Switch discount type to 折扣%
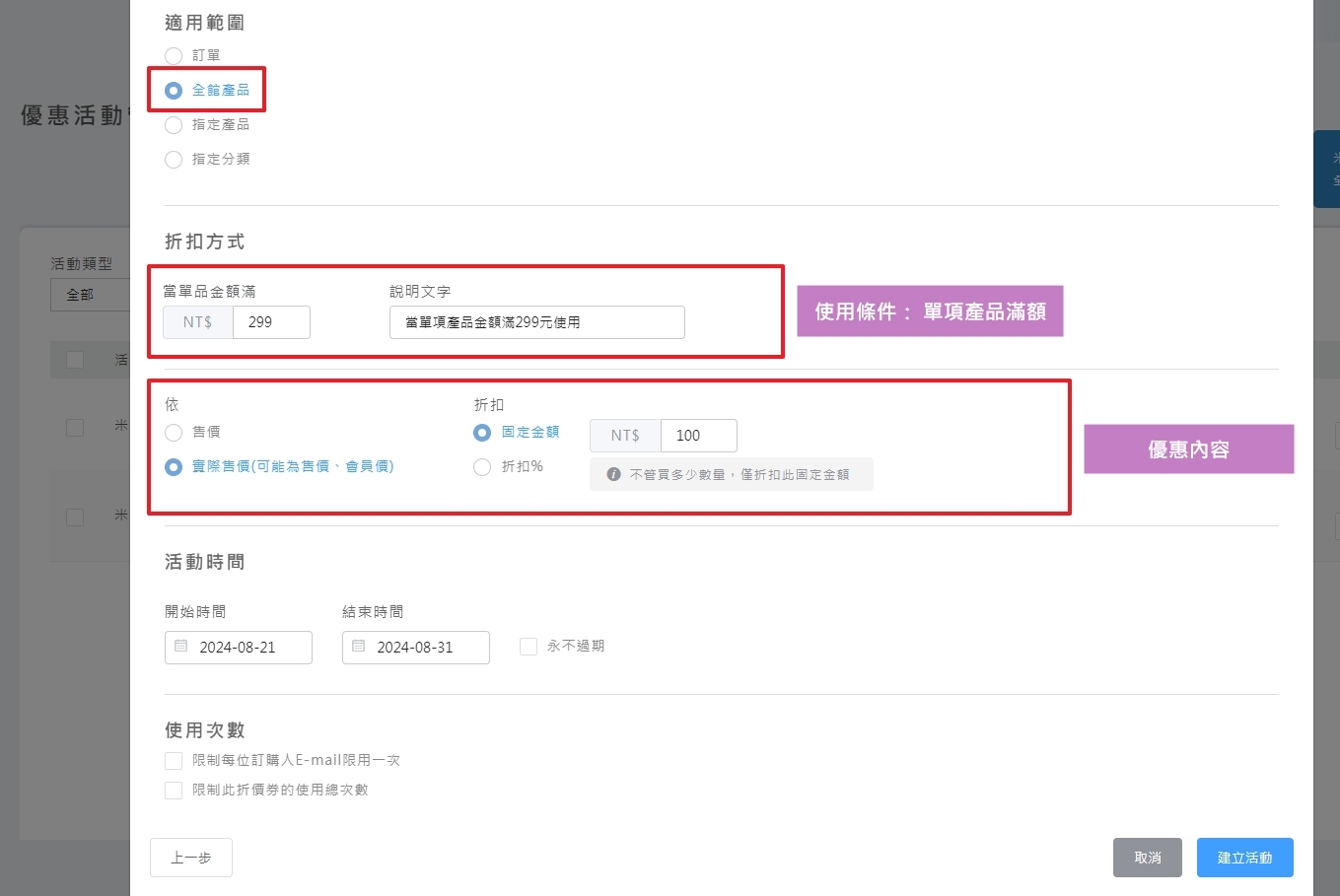The height and width of the screenshot is (896, 1340). 481,466
